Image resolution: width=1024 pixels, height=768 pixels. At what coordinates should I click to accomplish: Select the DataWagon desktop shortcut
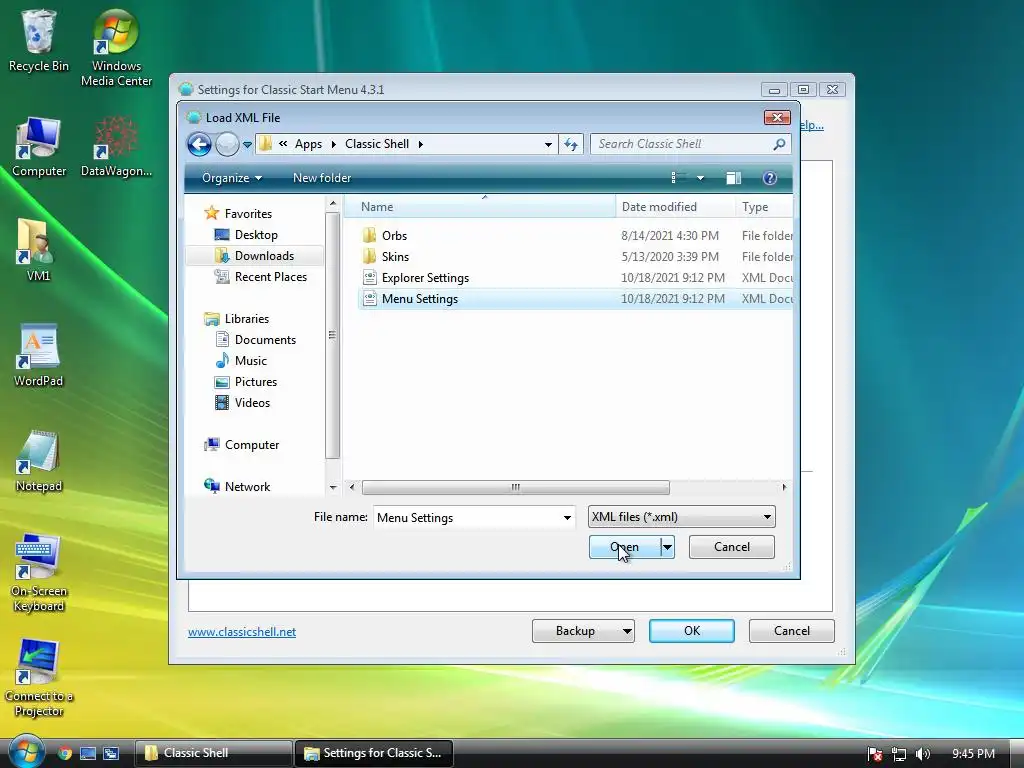[116, 147]
